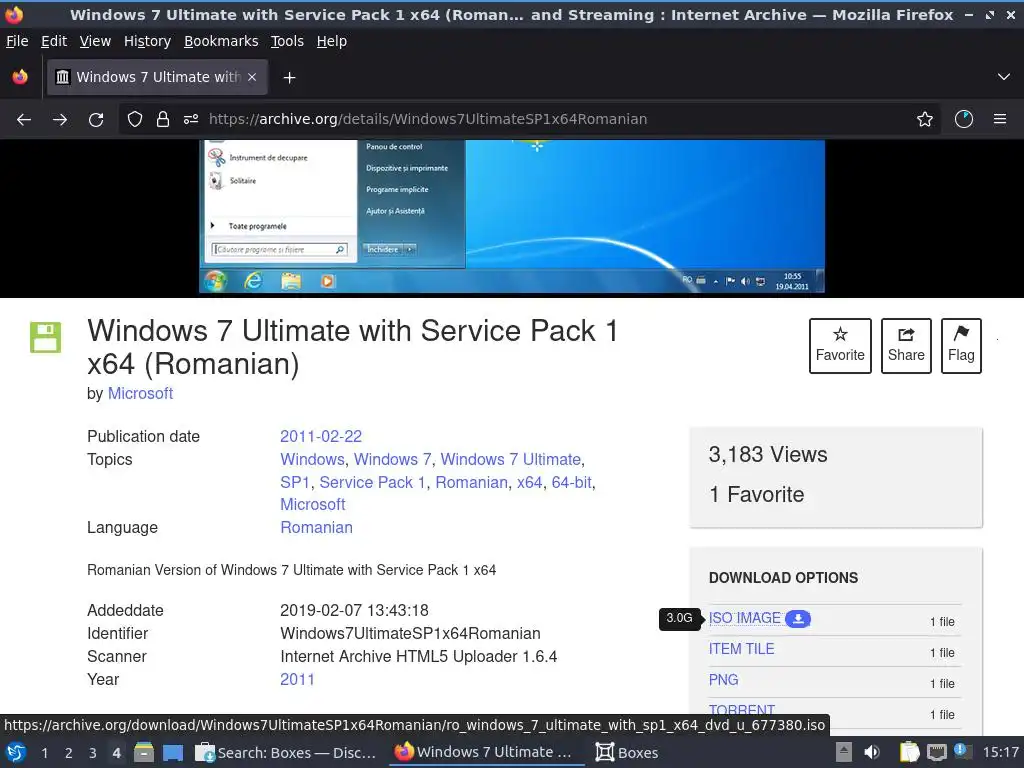Click the ISO IMAGE download arrow icon

[798, 618]
